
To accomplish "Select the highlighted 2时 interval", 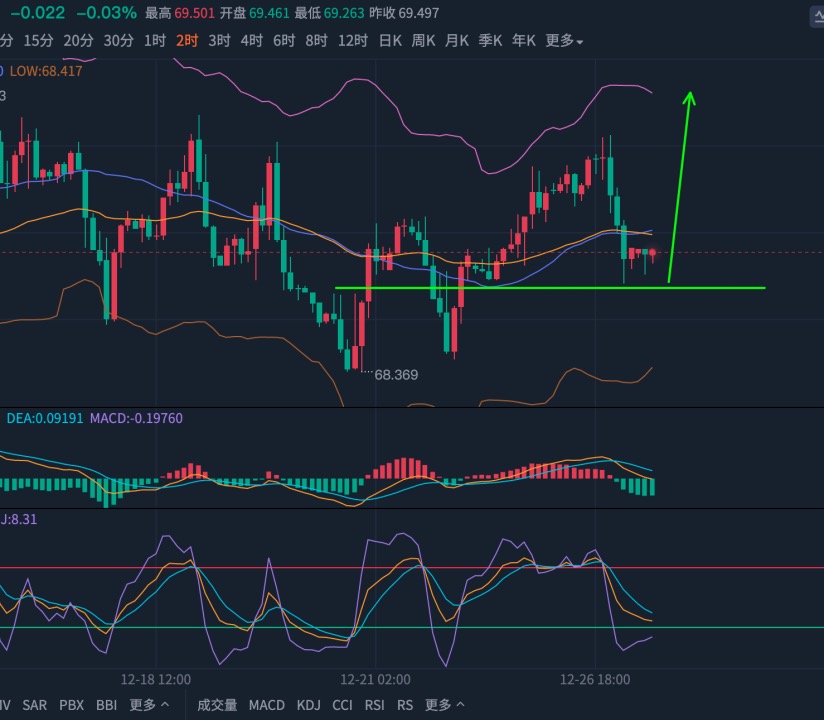I will tap(187, 40).
